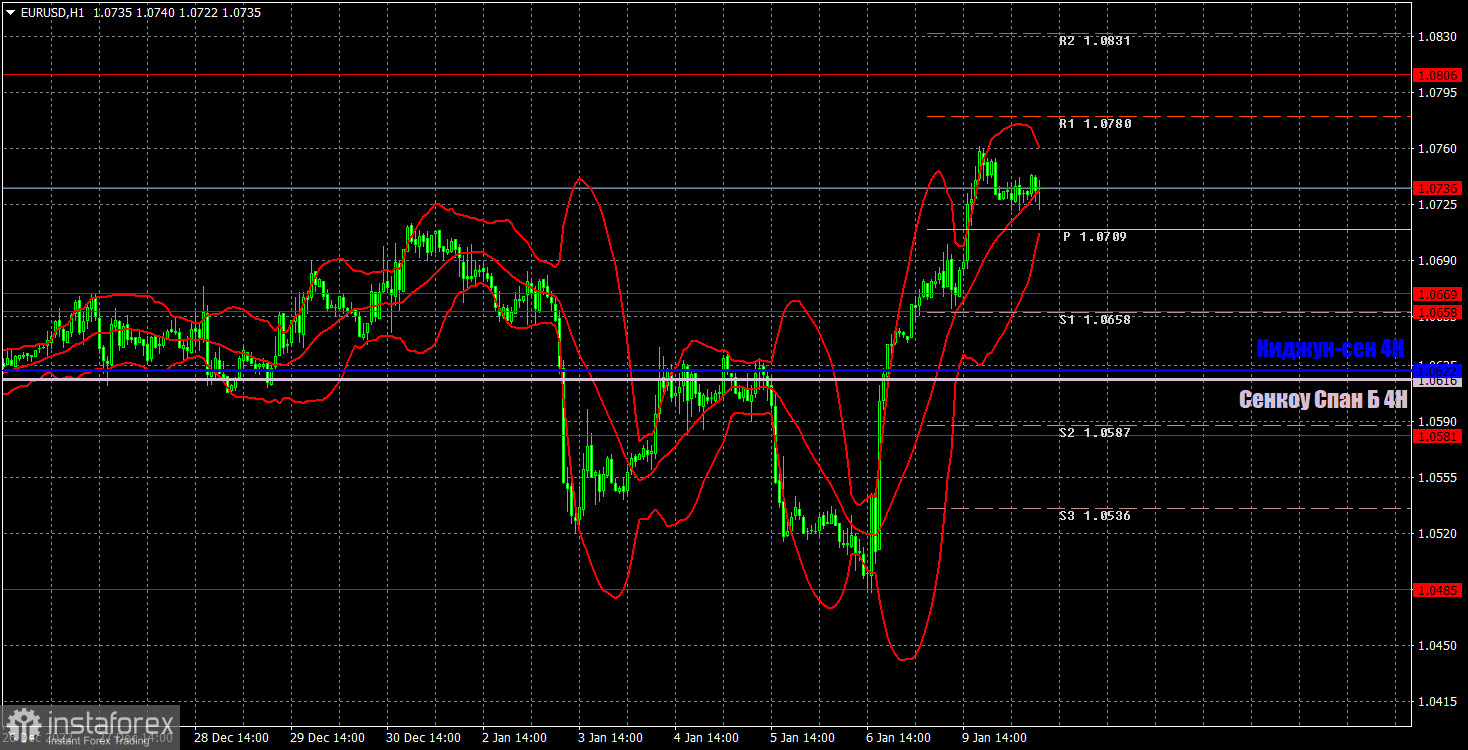Click the 1.0830 value on price axis
1468x750 pixels.
click(x=1438, y=36)
